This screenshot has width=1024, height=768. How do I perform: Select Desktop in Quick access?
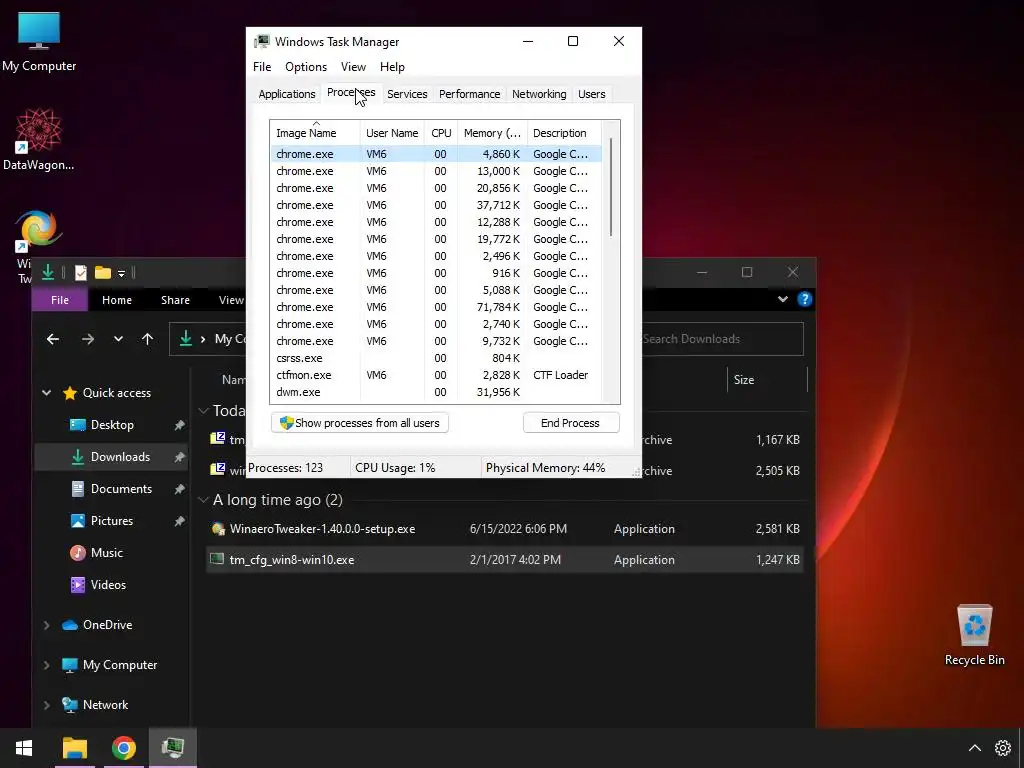coord(112,424)
